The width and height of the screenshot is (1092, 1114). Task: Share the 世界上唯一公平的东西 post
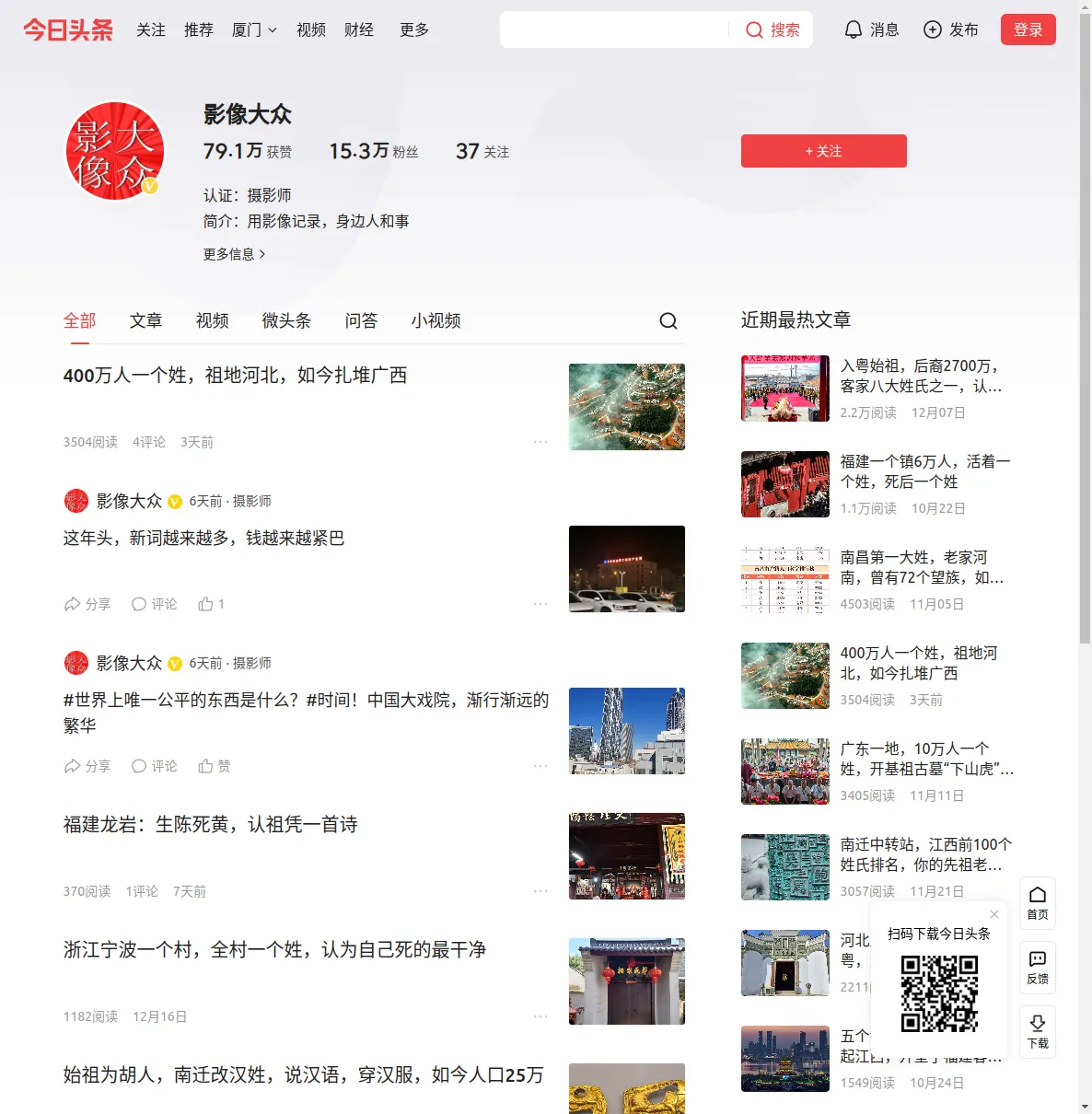pyautogui.click(x=87, y=766)
